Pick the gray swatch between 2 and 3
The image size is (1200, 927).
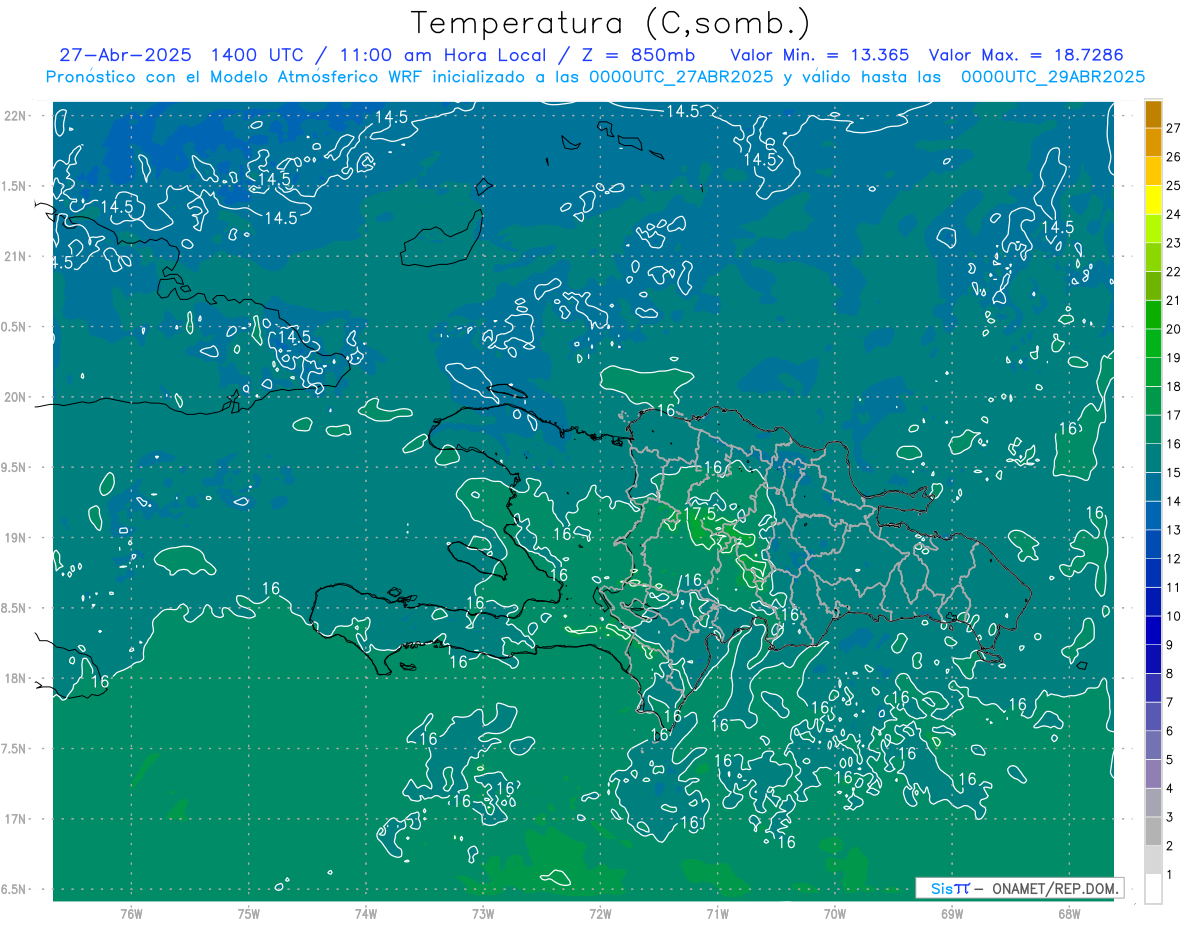tap(1153, 832)
